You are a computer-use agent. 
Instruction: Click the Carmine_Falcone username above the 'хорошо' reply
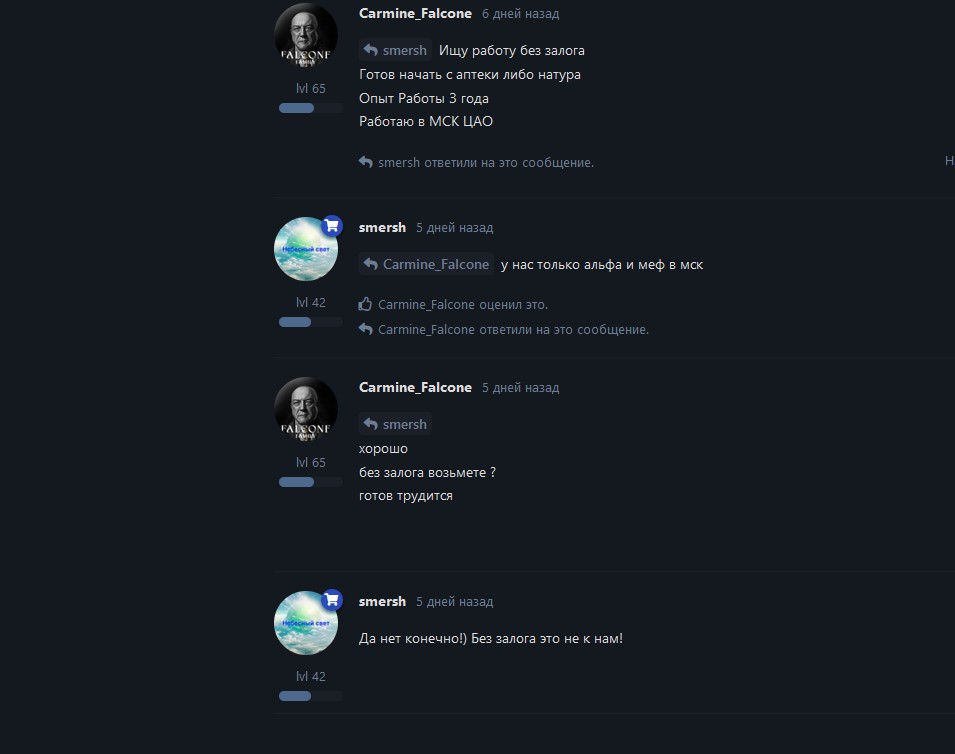[x=415, y=387]
